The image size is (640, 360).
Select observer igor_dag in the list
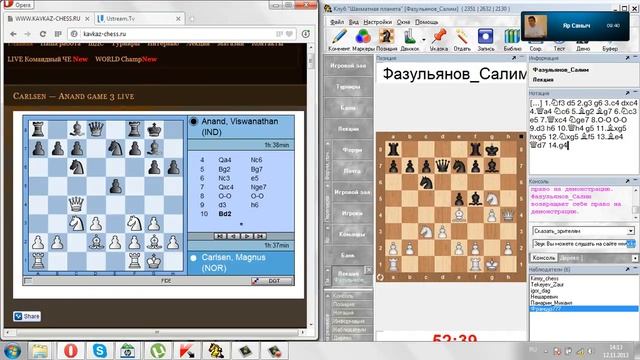[x=541, y=291]
